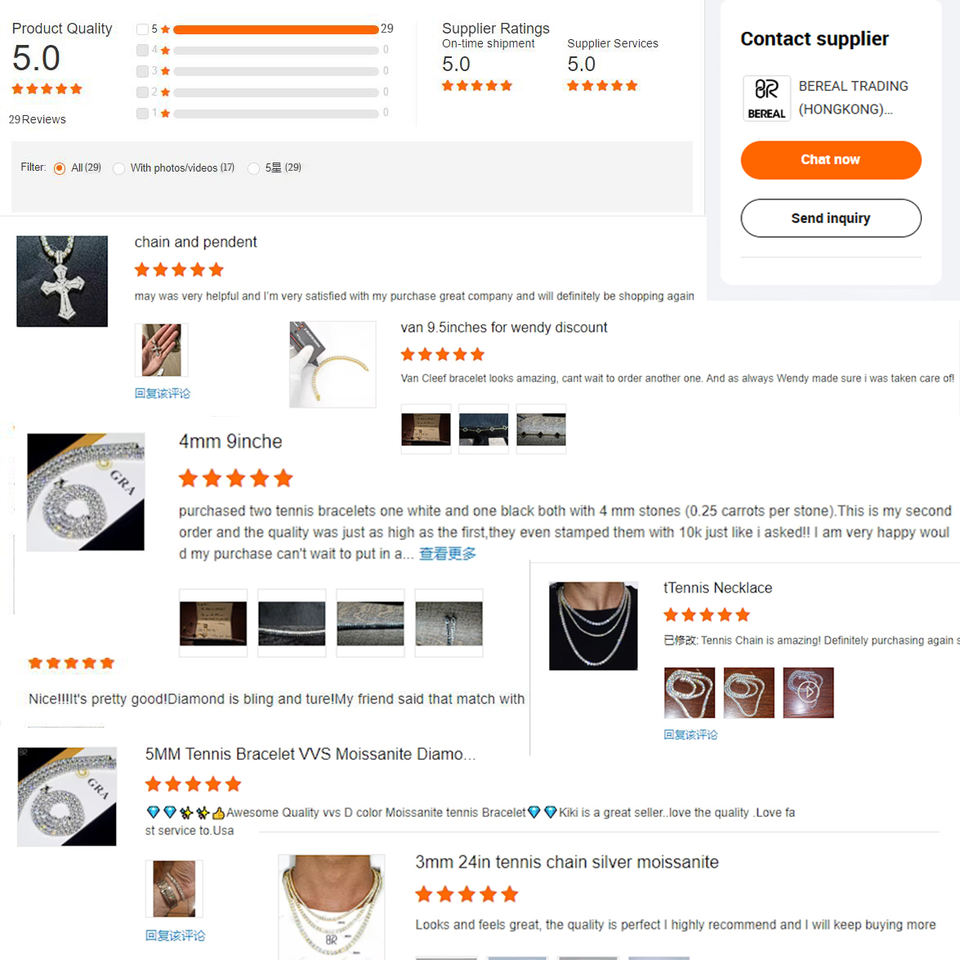Viewport: 960px width, 960px height.
Task: Open layered Tennis Necklace product photo
Action: (593, 626)
